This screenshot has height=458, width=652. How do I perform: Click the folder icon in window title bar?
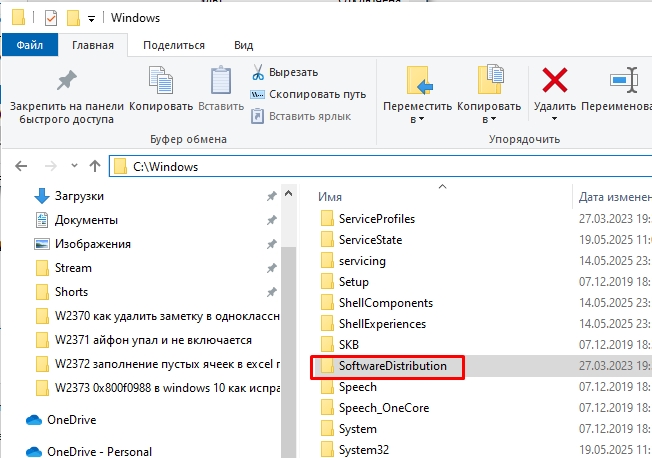tap(18, 18)
